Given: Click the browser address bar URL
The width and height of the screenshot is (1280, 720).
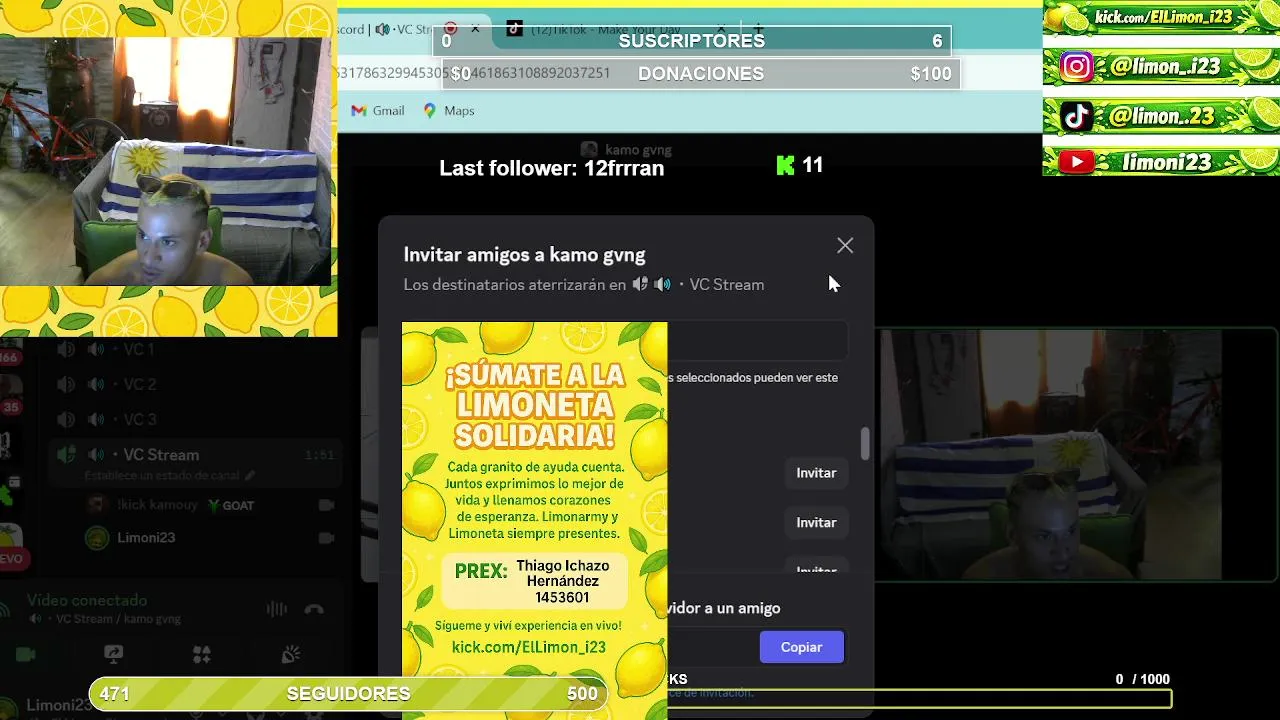Looking at the screenshot, I should 473,73.
